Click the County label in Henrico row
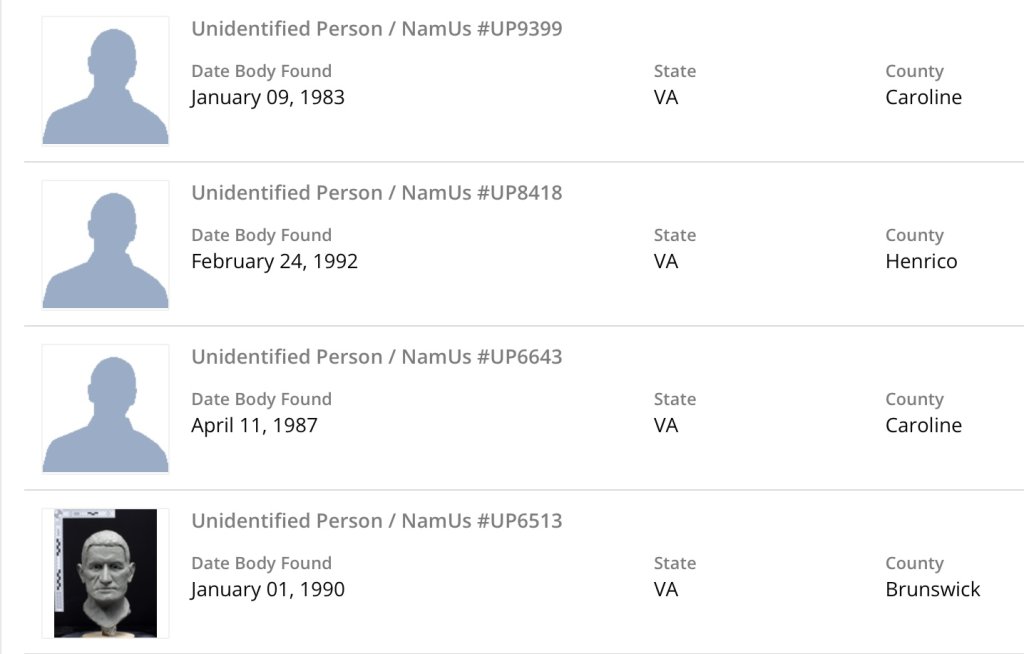Image resolution: width=1024 pixels, height=654 pixels. 914,235
